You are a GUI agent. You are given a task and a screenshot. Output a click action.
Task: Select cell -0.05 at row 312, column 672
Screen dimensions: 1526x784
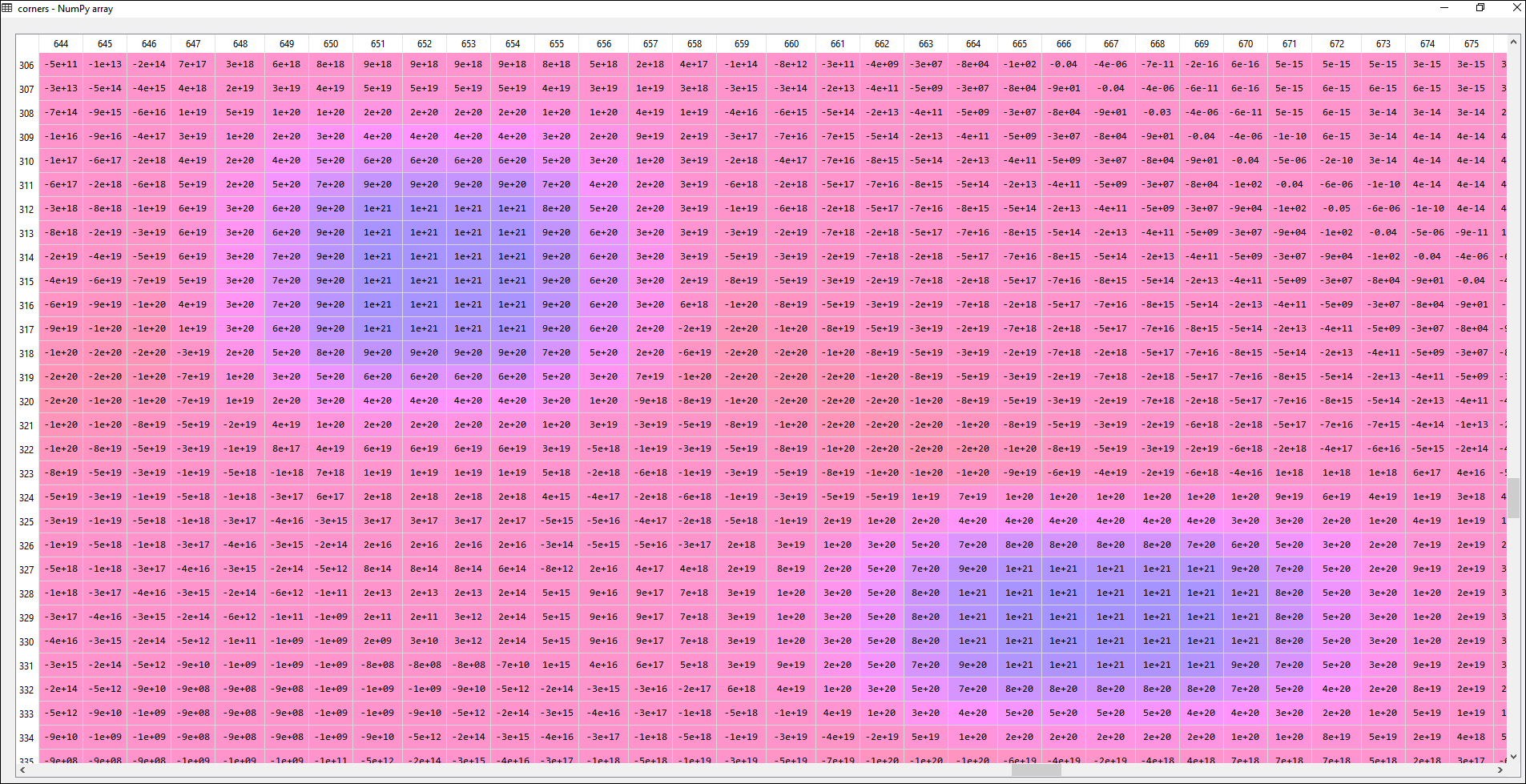click(x=1337, y=208)
